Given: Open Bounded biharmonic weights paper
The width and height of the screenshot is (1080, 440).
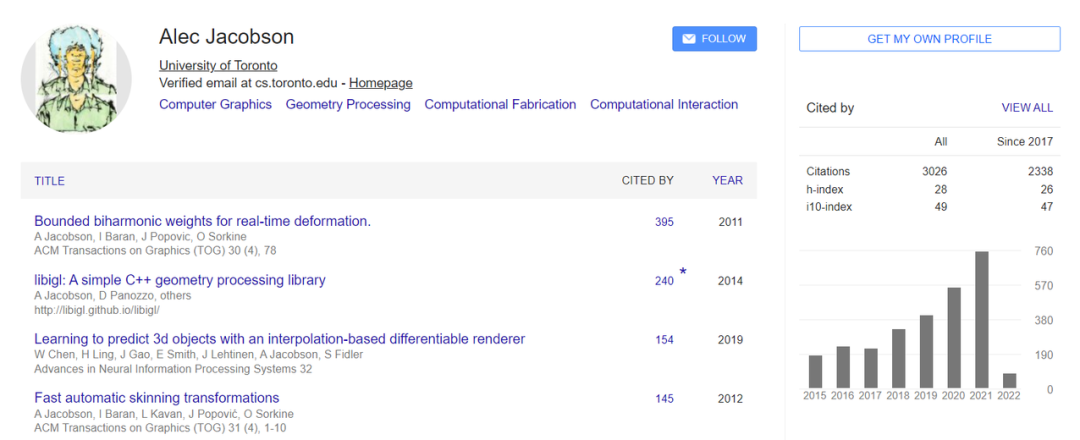Looking at the screenshot, I should pos(202,221).
